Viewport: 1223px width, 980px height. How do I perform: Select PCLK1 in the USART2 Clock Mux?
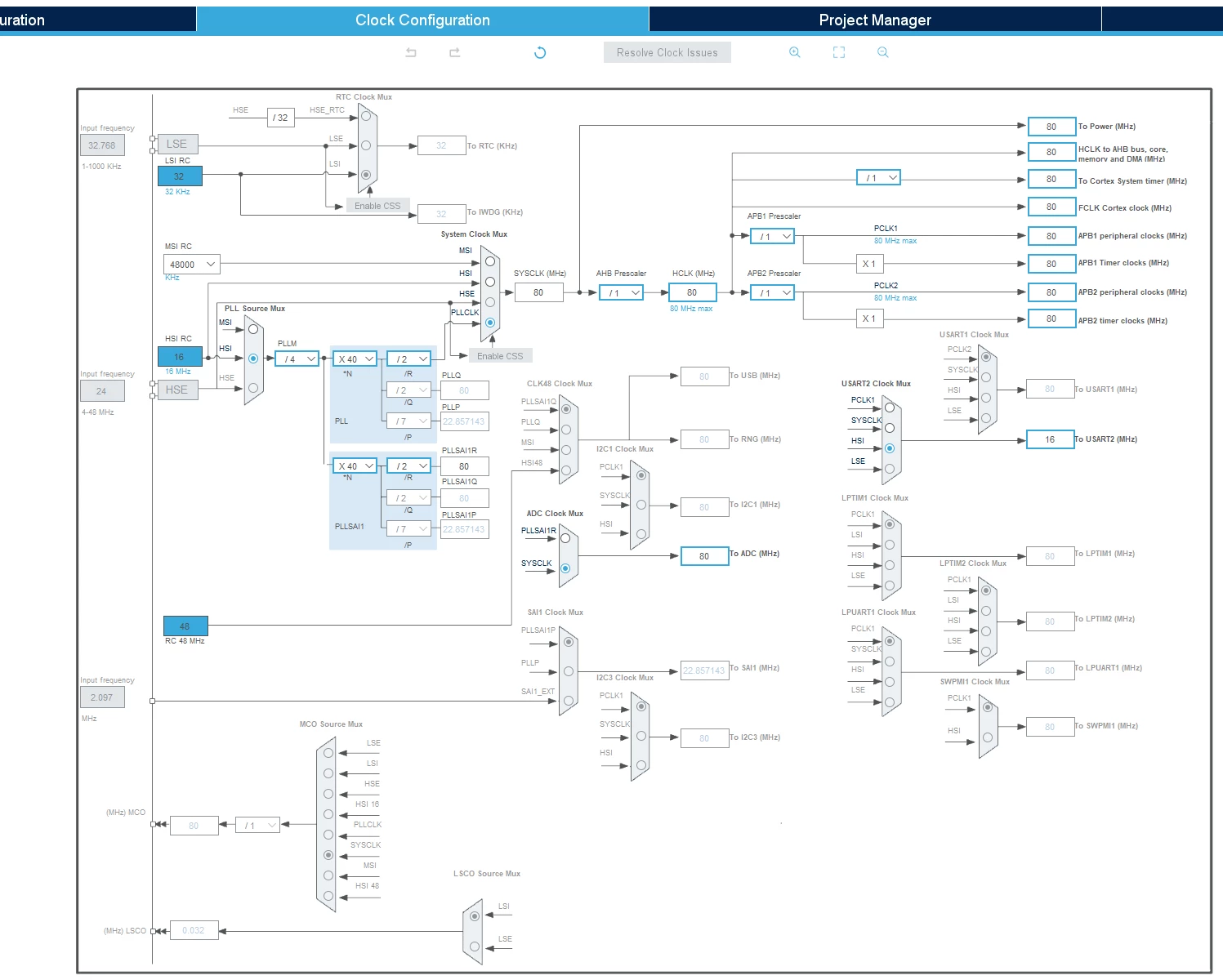tap(890, 408)
